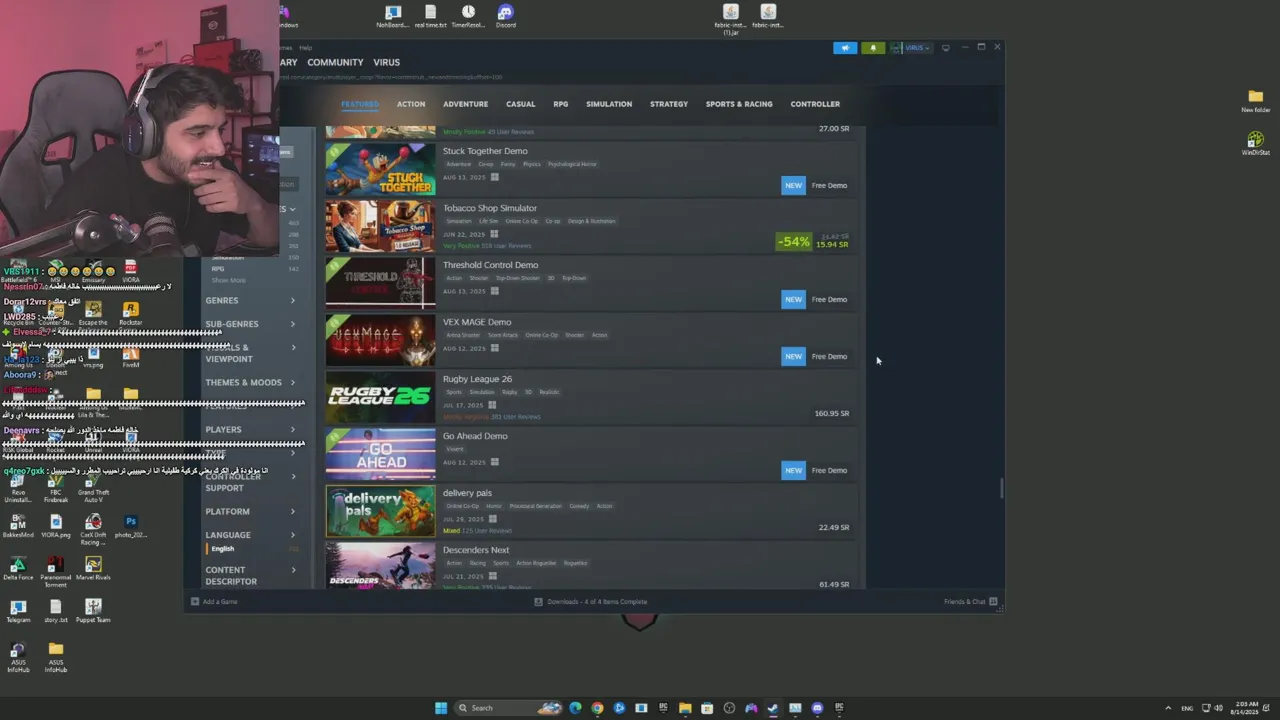The height and width of the screenshot is (720, 1280).
Task: Expand the SUB-GENRES filter section
Action: tap(251, 324)
